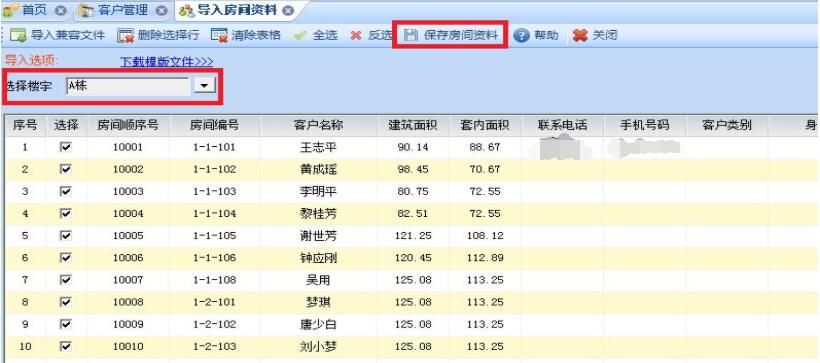820x363 pixels.
Task: Click the 保存房间资料 button label
Action: 461,36
